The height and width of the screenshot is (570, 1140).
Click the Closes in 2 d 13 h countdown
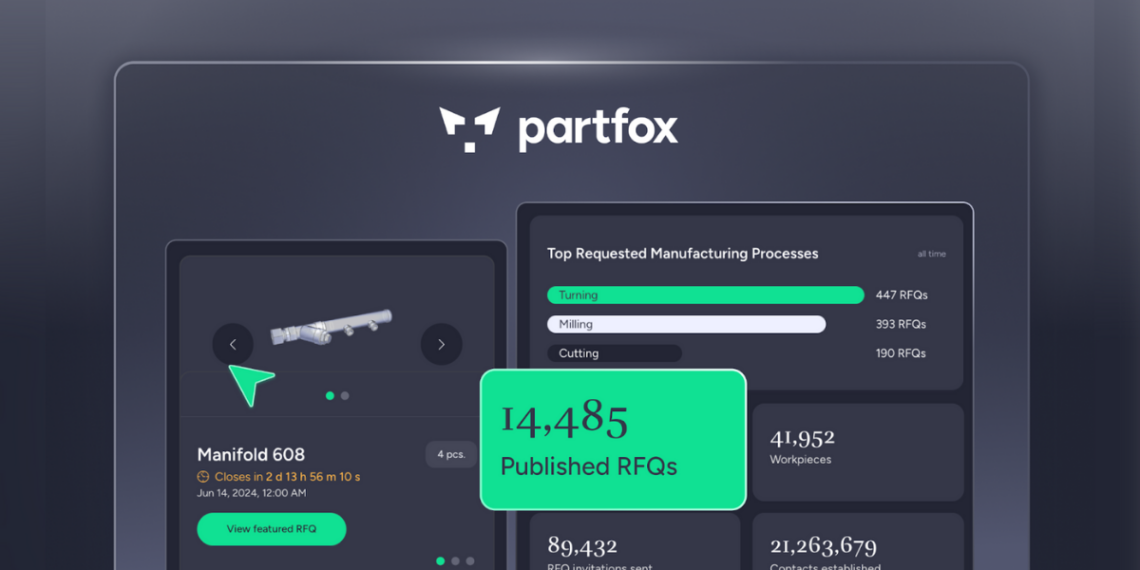(x=287, y=477)
